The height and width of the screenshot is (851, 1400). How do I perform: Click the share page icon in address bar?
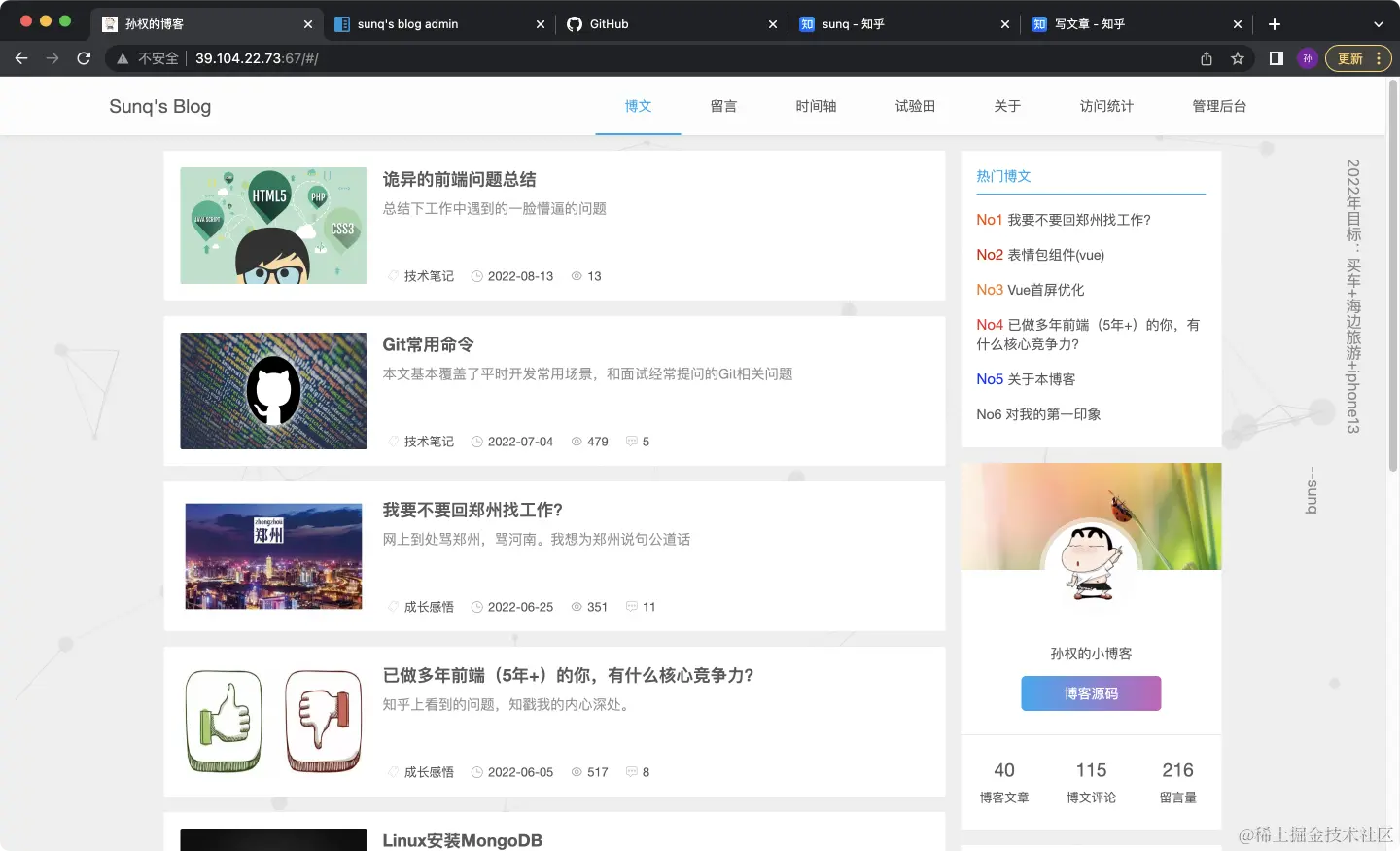[1207, 58]
